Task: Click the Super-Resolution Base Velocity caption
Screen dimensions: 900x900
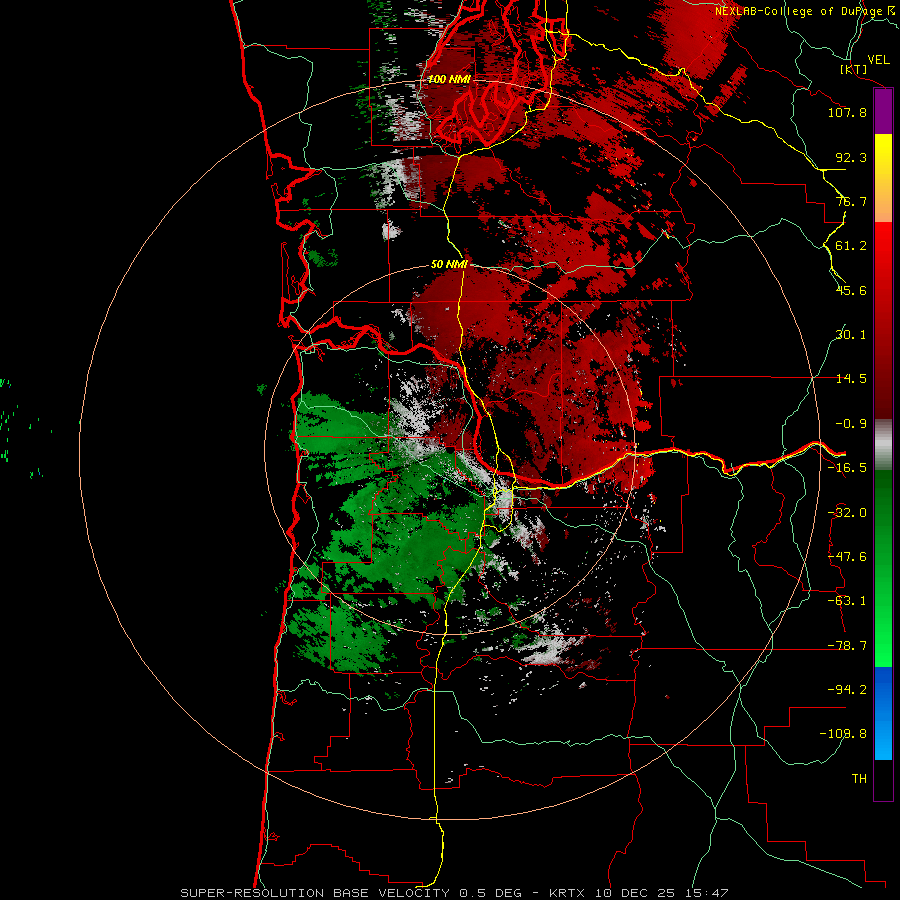Action: click(455, 893)
